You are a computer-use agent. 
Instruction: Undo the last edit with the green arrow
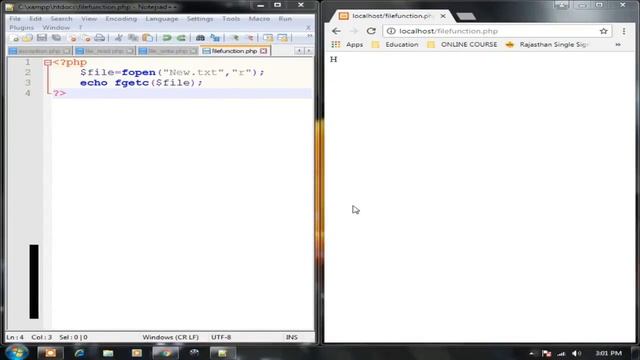(x=167, y=38)
